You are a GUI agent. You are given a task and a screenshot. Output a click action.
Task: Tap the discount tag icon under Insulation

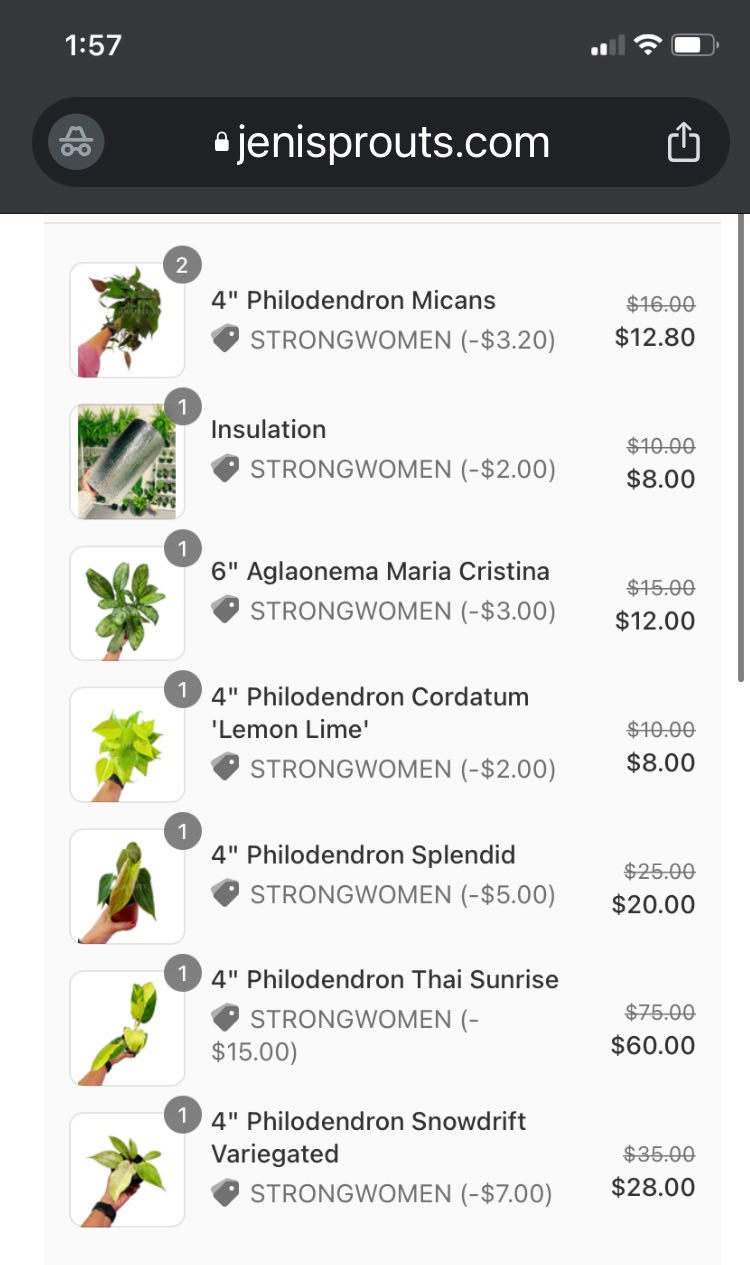pyautogui.click(x=226, y=469)
